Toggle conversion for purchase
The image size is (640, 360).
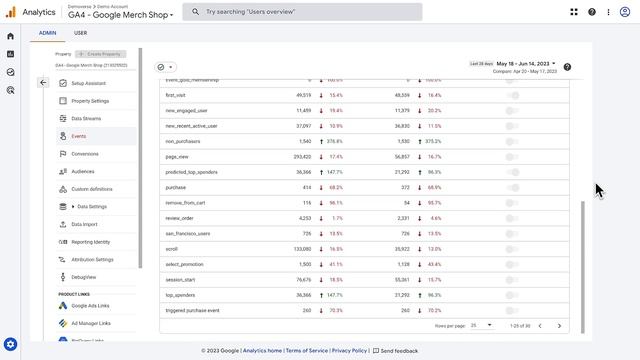[512, 188]
